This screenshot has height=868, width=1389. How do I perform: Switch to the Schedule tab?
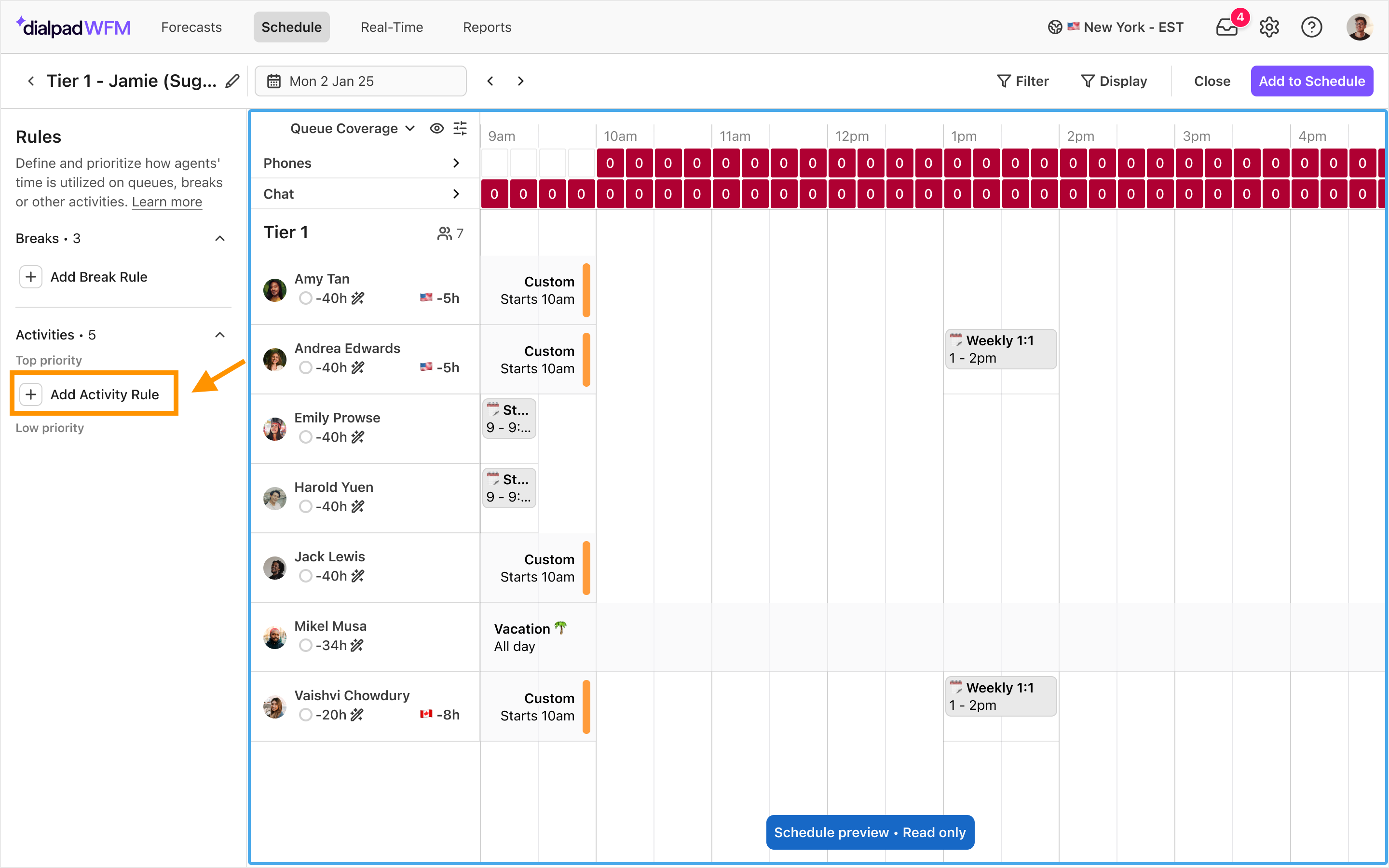(292, 27)
